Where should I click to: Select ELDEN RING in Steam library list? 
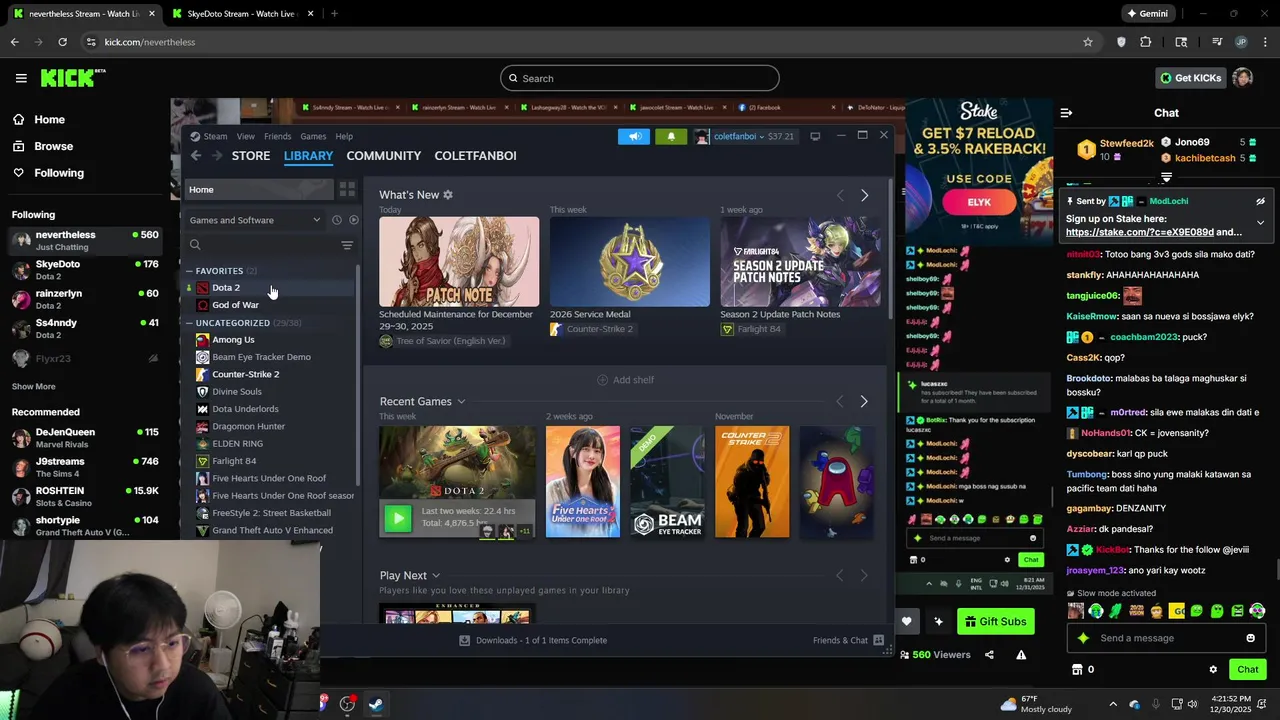(x=237, y=443)
